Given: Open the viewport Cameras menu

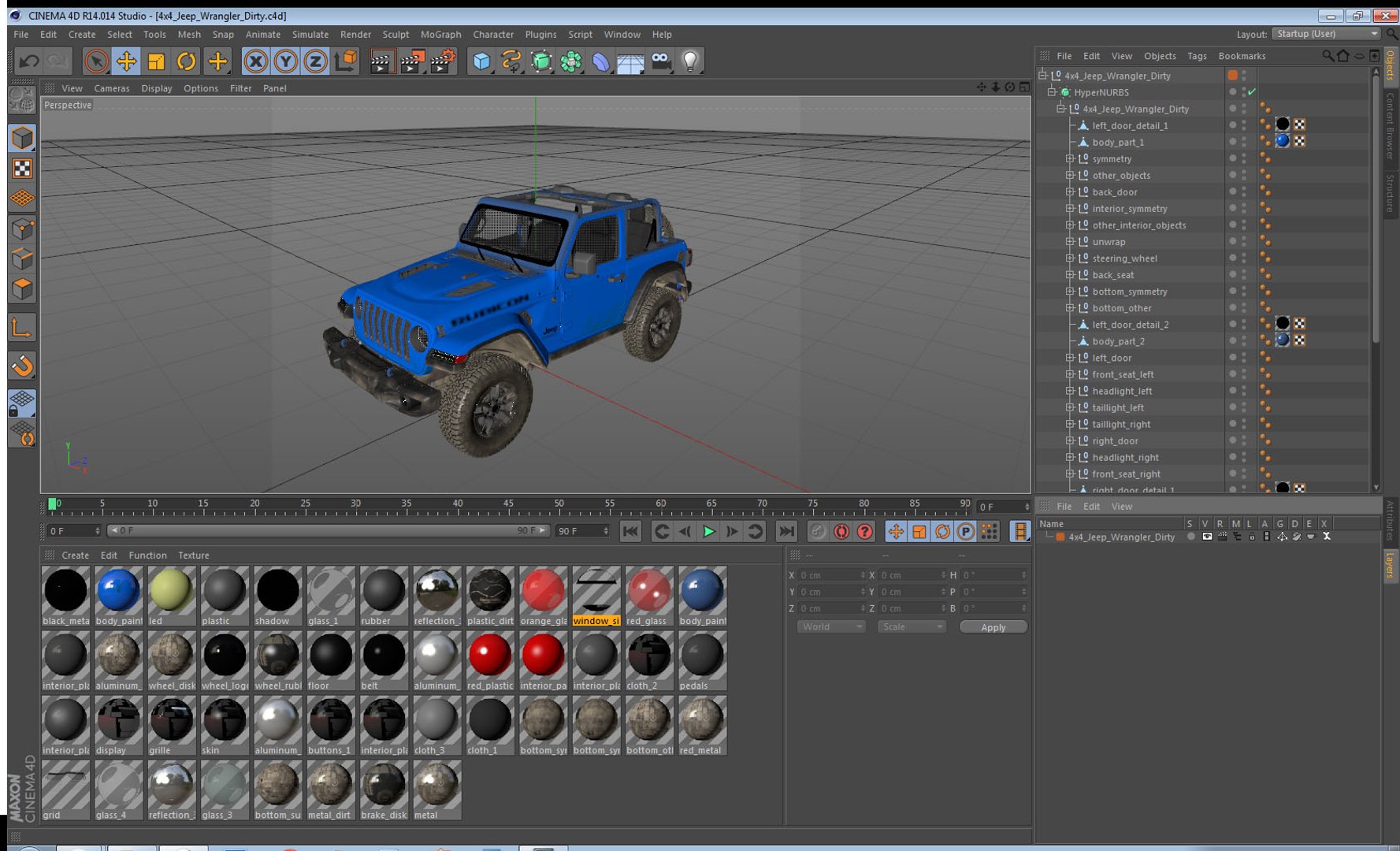Looking at the screenshot, I should [x=111, y=88].
